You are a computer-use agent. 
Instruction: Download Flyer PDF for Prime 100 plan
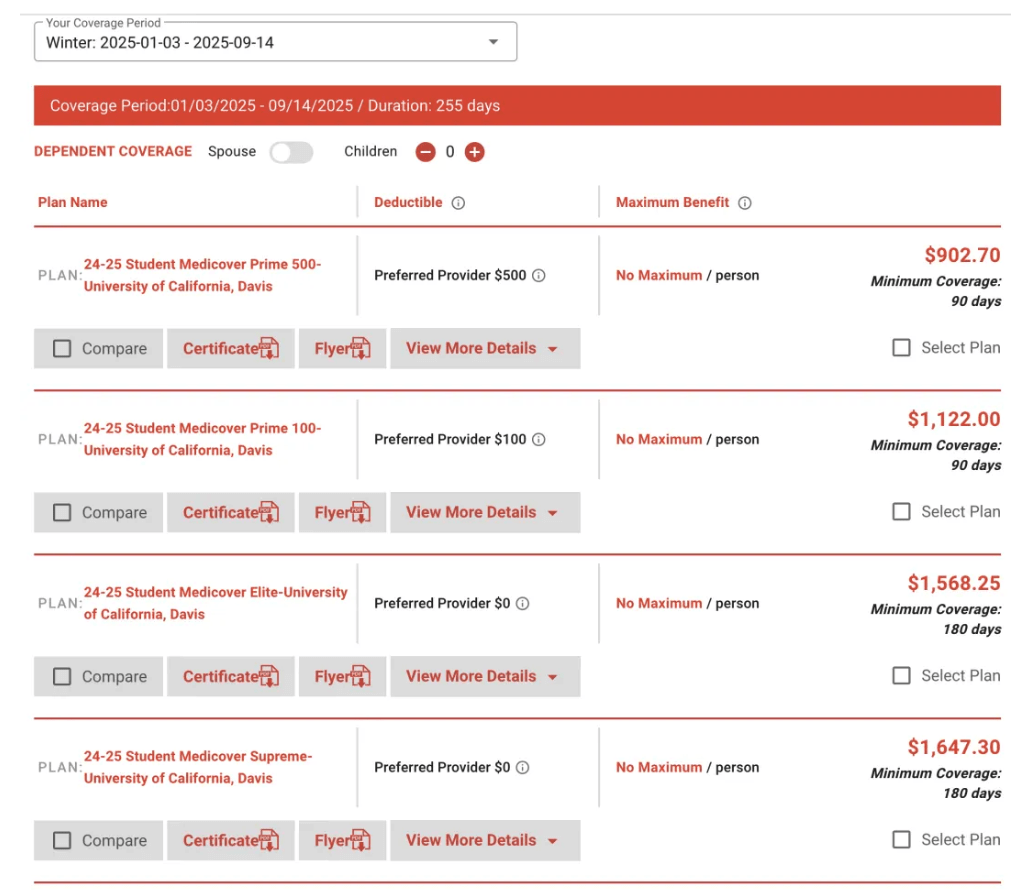(x=343, y=513)
